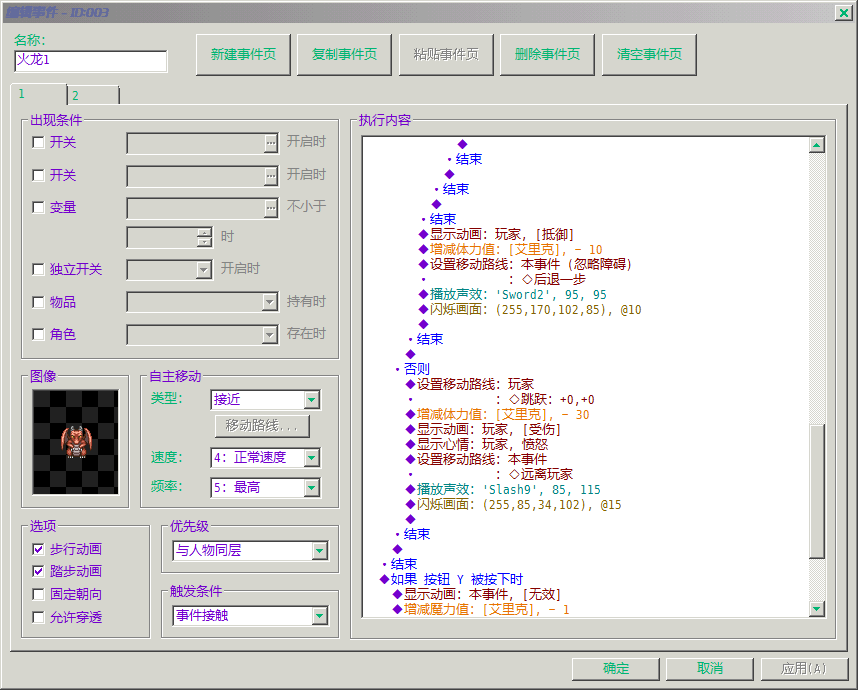Viewport: 858px width, 690px height.
Task: Enable the 允许穿透 option
Action: pos(38,617)
